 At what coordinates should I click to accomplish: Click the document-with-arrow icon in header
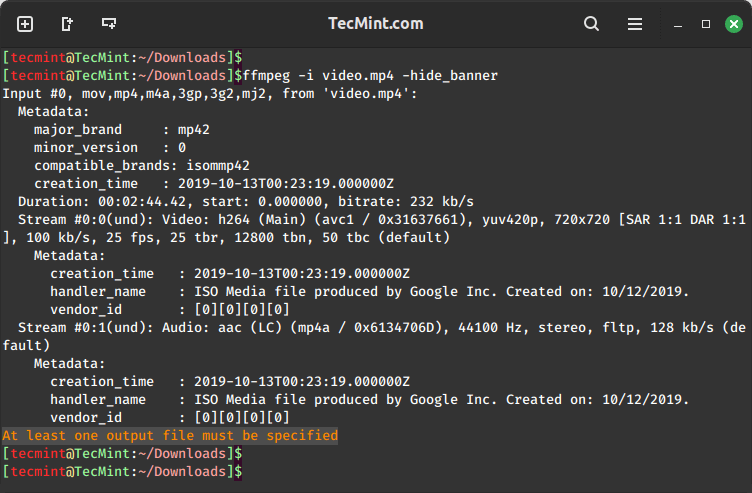tap(67, 24)
